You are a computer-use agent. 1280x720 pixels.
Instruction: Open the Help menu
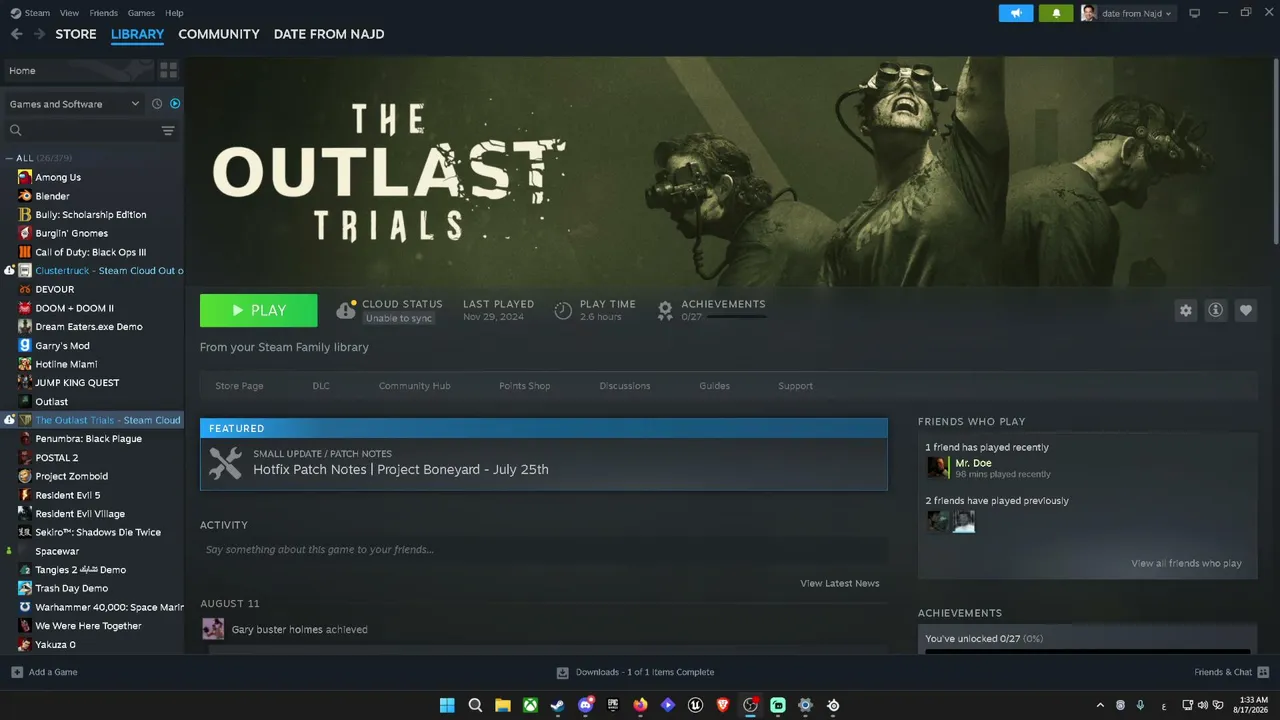[174, 13]
